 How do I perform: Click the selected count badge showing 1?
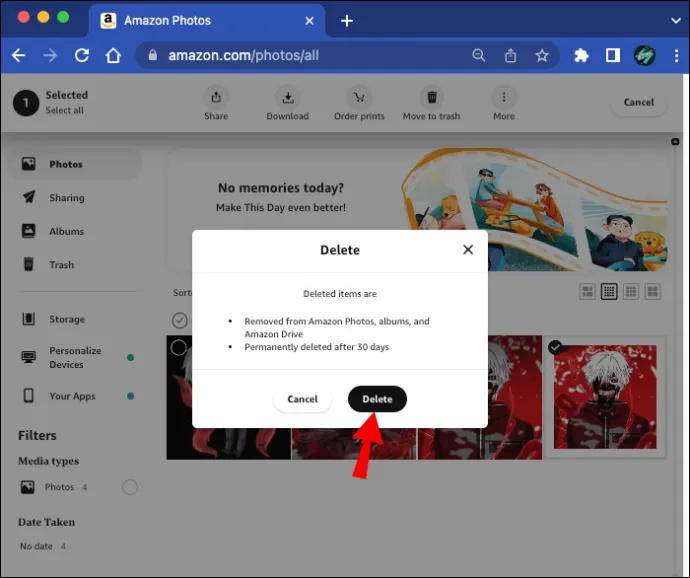coord(26,103)
